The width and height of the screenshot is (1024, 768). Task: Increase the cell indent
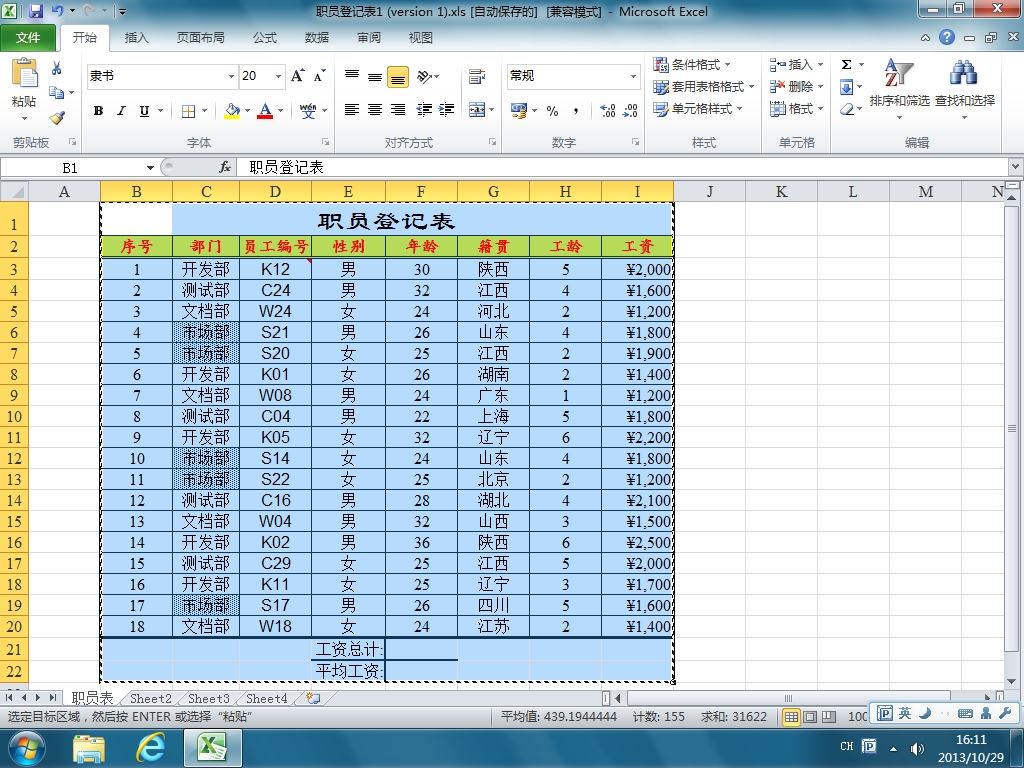click(x=447, y=110)
